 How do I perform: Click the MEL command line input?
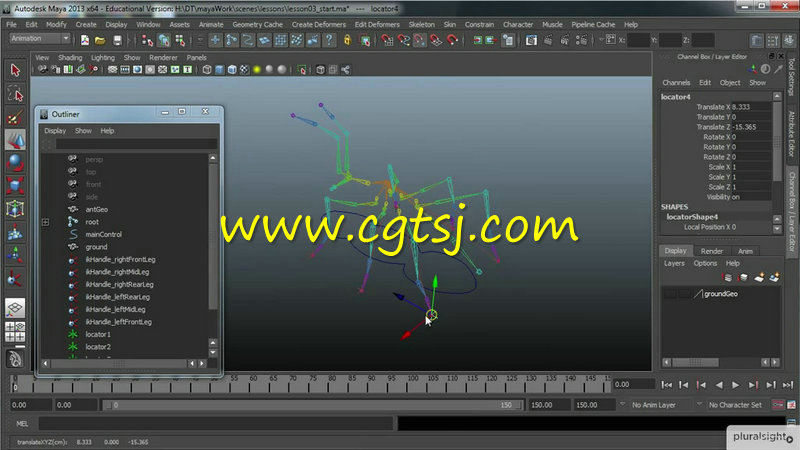(x=216, y=423)
